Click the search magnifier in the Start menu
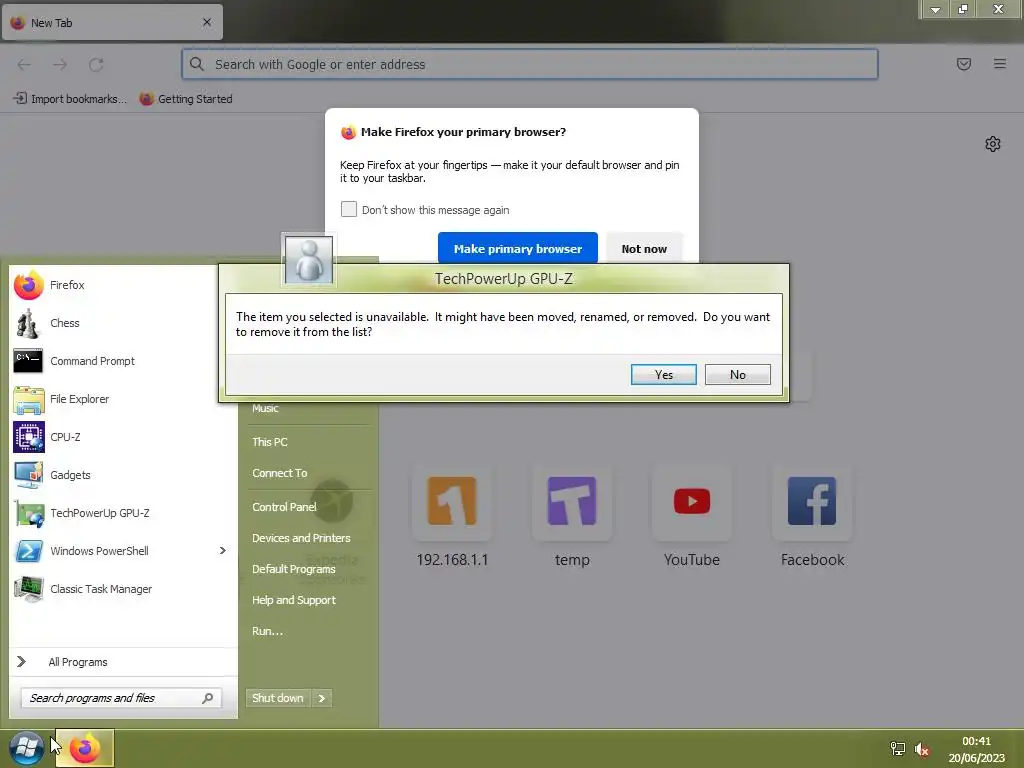 click(208, 698)
